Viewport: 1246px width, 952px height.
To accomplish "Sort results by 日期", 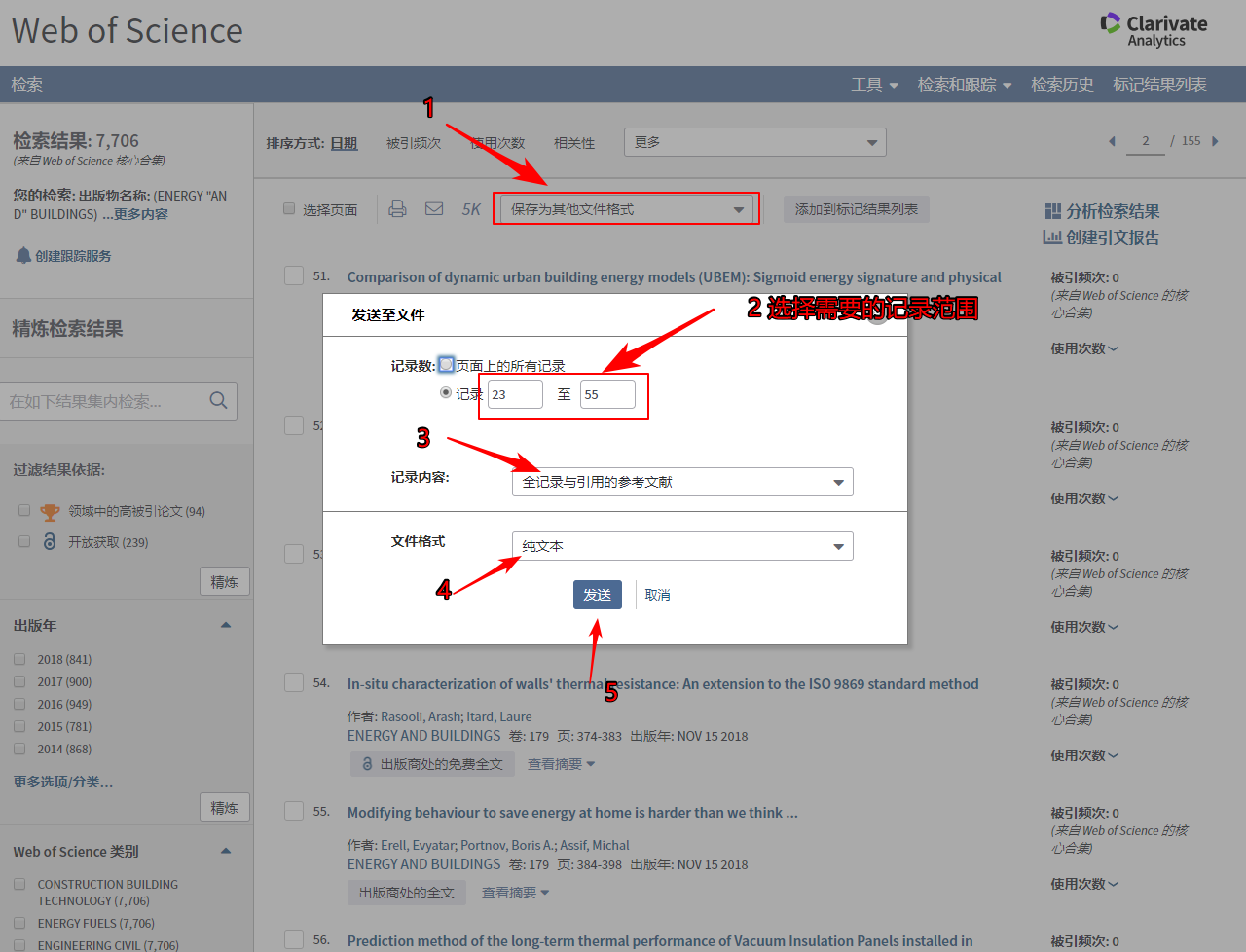I will click(344, 143).
